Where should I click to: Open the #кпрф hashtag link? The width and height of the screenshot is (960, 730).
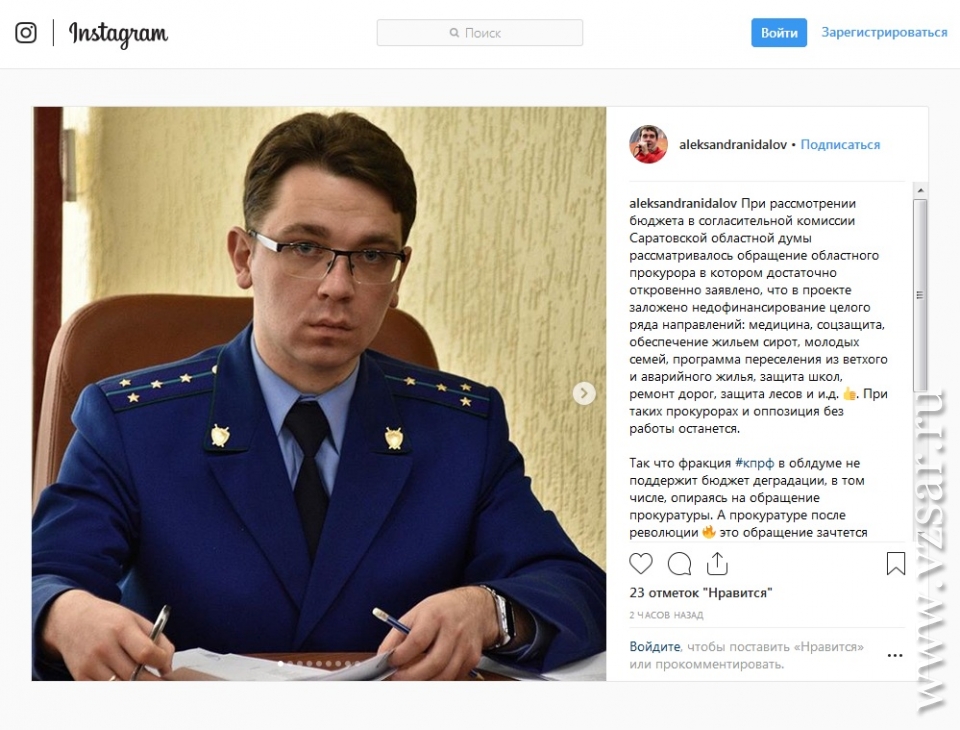click(x=754, y=463)
